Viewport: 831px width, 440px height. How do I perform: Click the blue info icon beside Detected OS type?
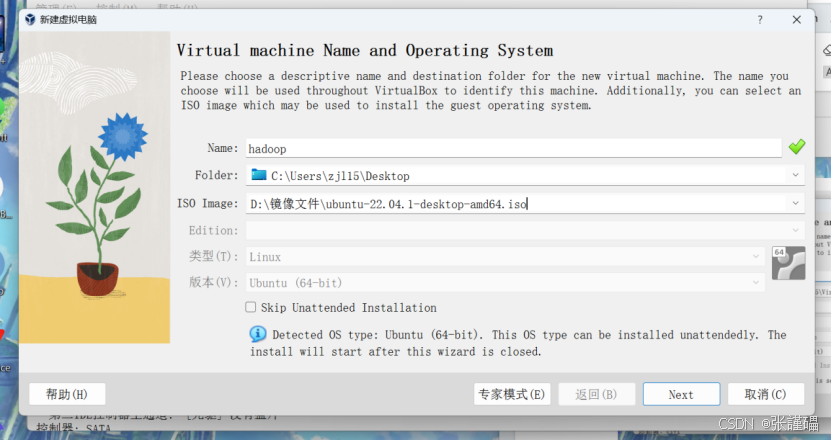tap(258, 334)
